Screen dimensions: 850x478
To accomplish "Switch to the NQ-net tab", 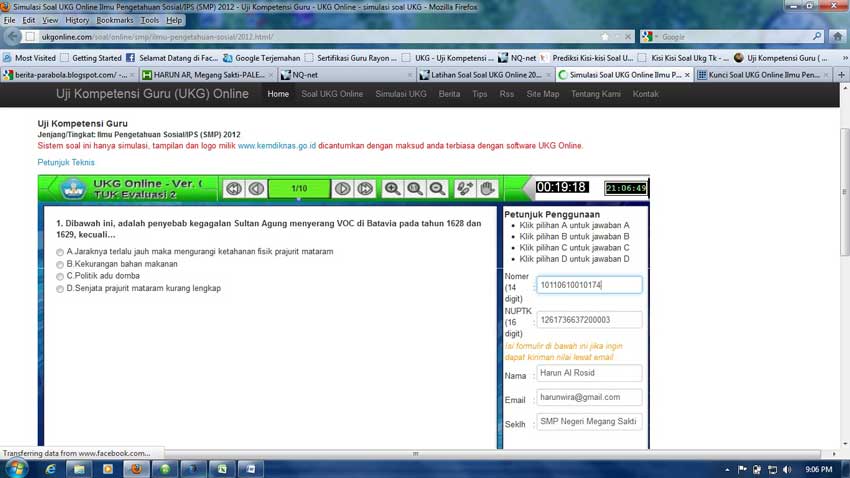I will tap(346, 75).
